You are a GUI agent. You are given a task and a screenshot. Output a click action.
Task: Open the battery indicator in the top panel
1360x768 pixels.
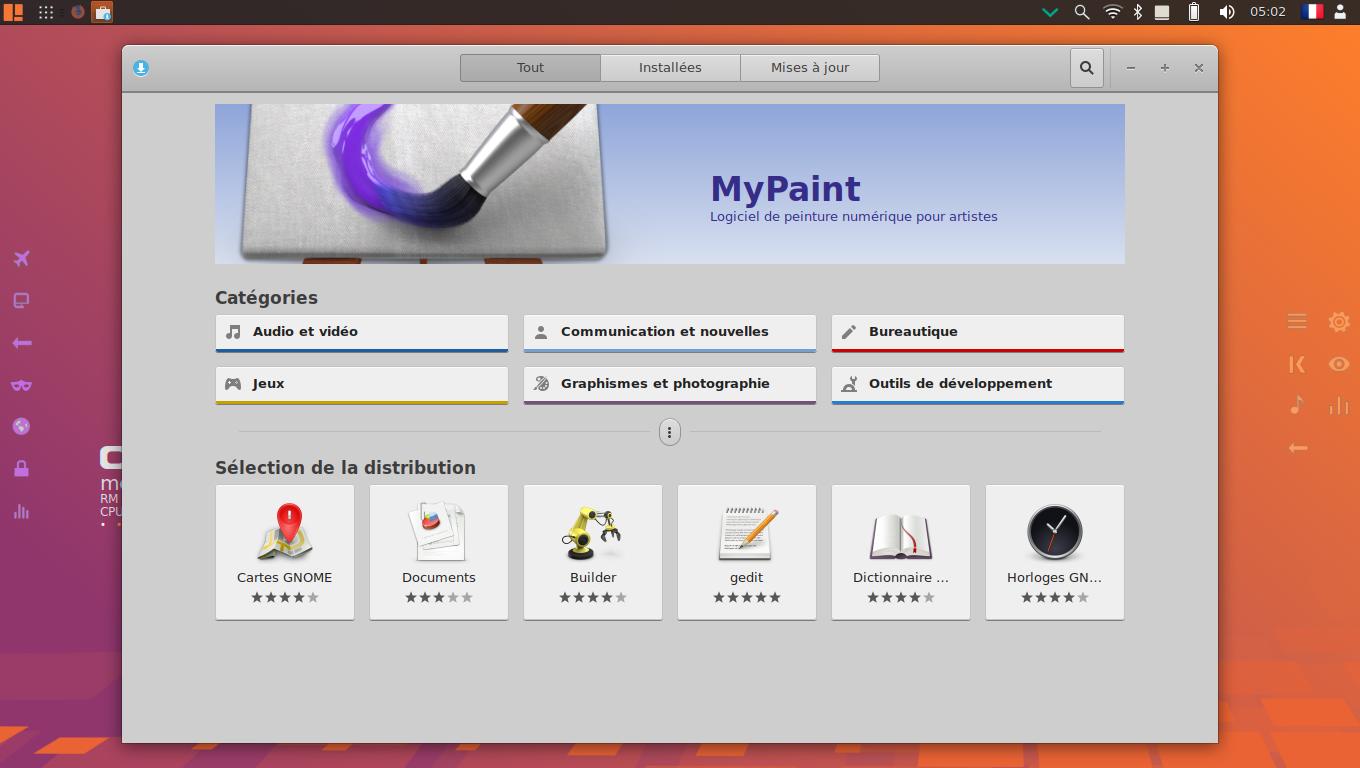coord(1193,12)
